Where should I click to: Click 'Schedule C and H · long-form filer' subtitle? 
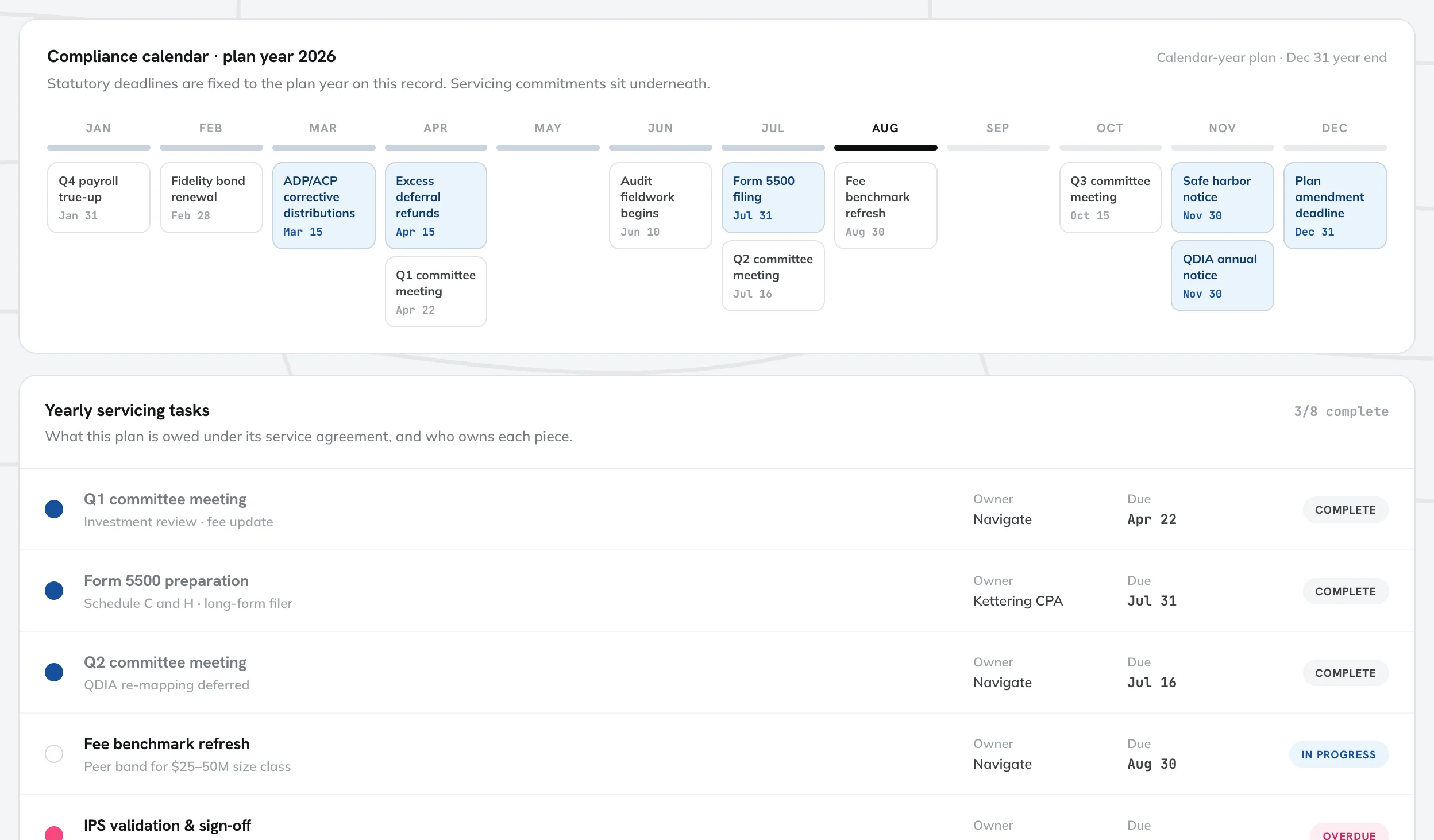click(x=188, y=603)
